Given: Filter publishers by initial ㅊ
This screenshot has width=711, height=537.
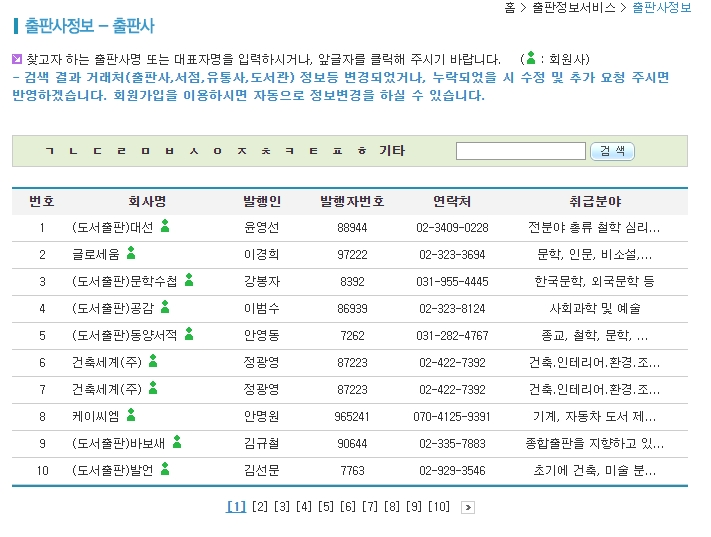Looking at the screenshot, I should [x=266, y=151].
